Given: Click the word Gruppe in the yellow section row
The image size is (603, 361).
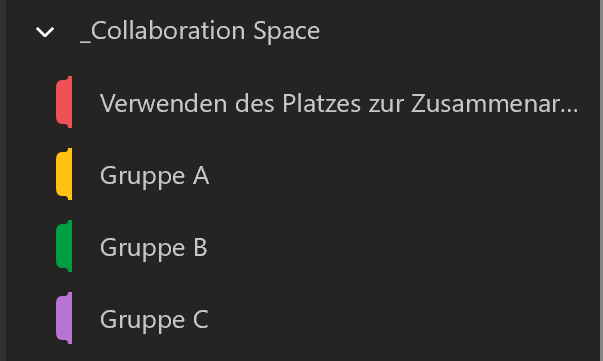Looking at the screenshot, I should [x=143, y=177].
